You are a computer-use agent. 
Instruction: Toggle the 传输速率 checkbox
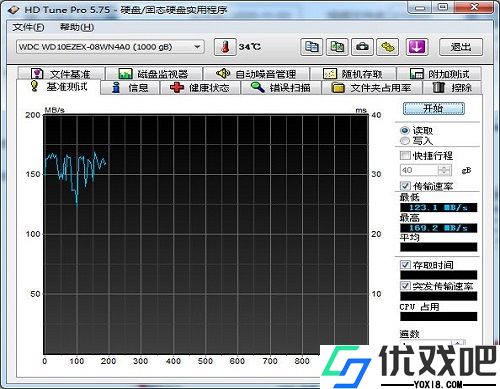405,186
